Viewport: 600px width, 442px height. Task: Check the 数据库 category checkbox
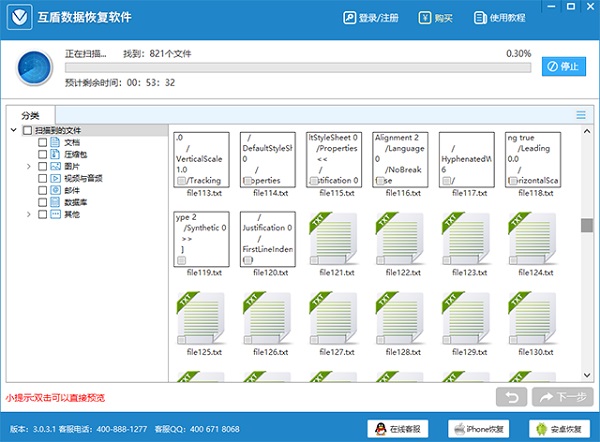pyautogui.click(x=42, y=202)
